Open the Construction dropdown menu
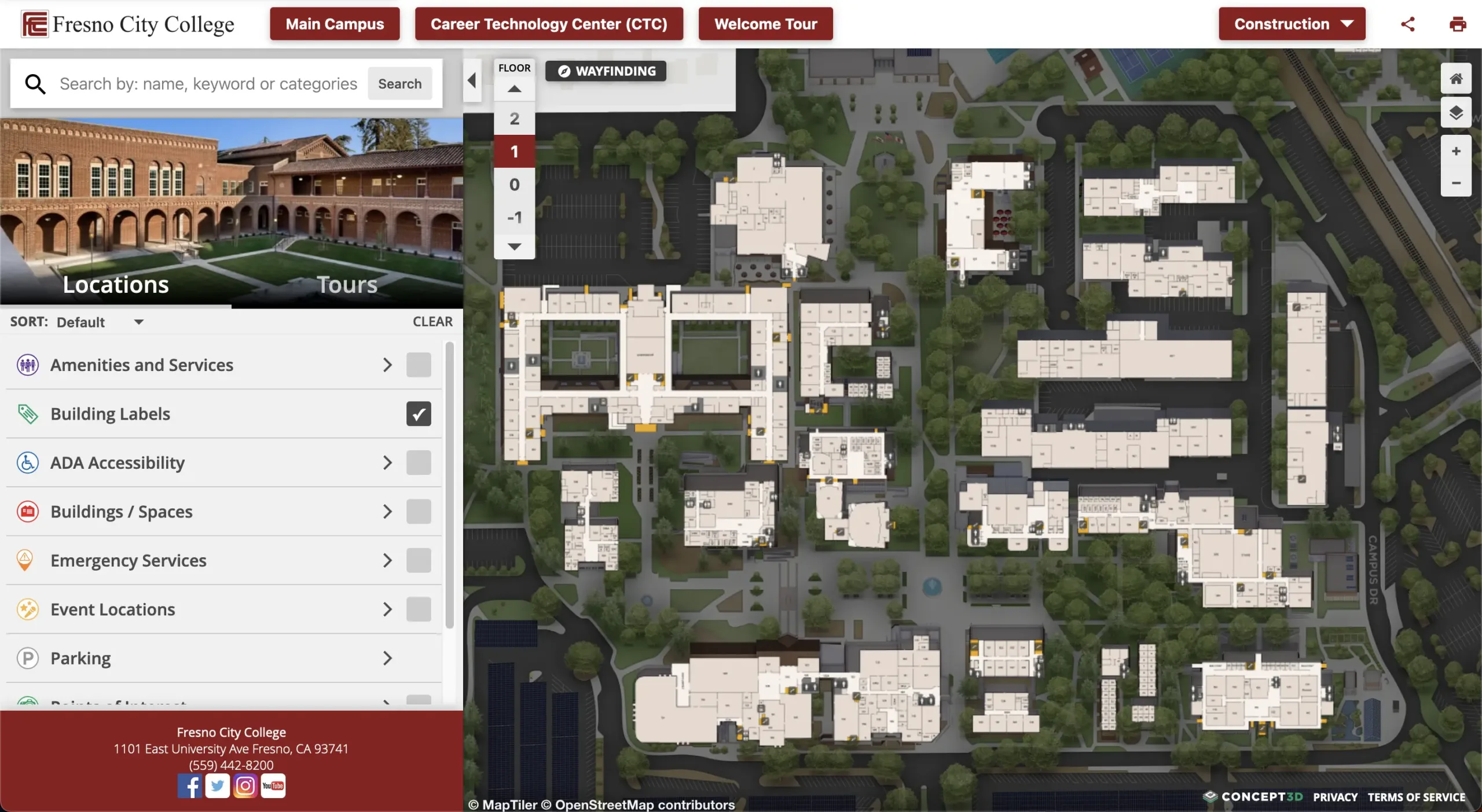The image size is (1482, 812). click(1292, 24)
